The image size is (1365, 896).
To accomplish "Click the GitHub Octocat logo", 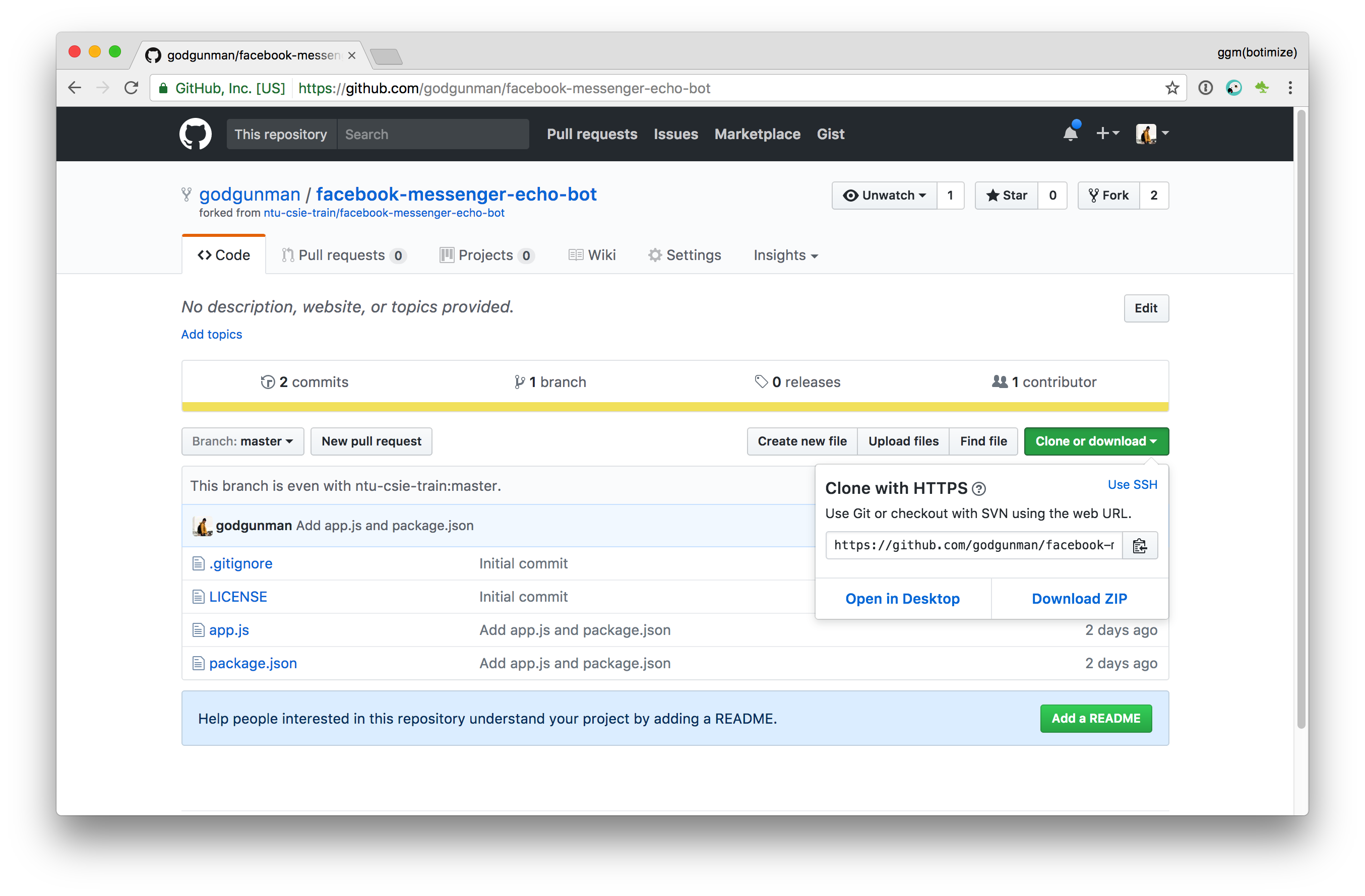I will [196, 134].
